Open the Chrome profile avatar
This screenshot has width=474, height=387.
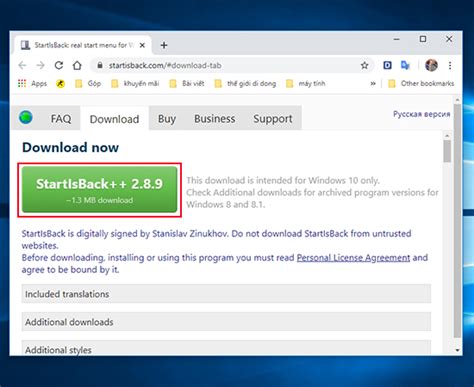click(x=431, y=65)
